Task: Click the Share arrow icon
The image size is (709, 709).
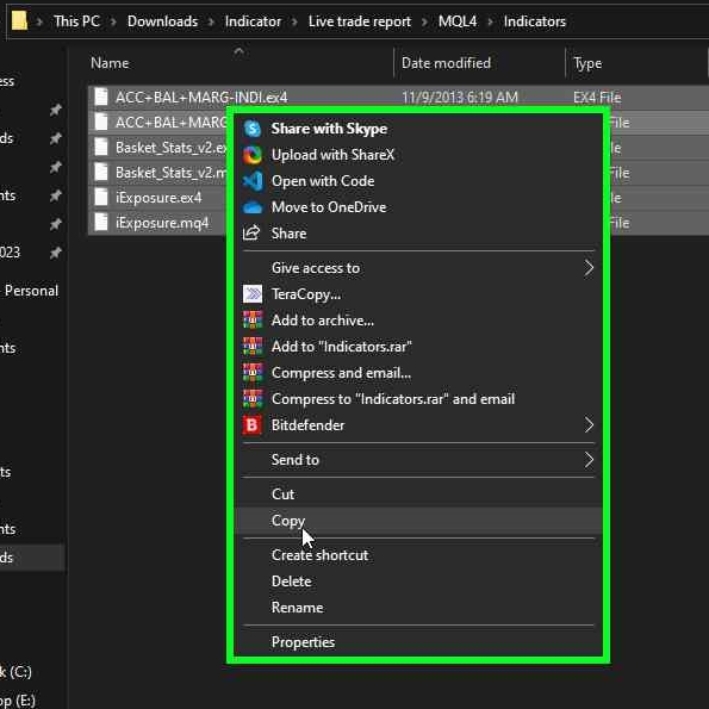Action: coord(251,233)
